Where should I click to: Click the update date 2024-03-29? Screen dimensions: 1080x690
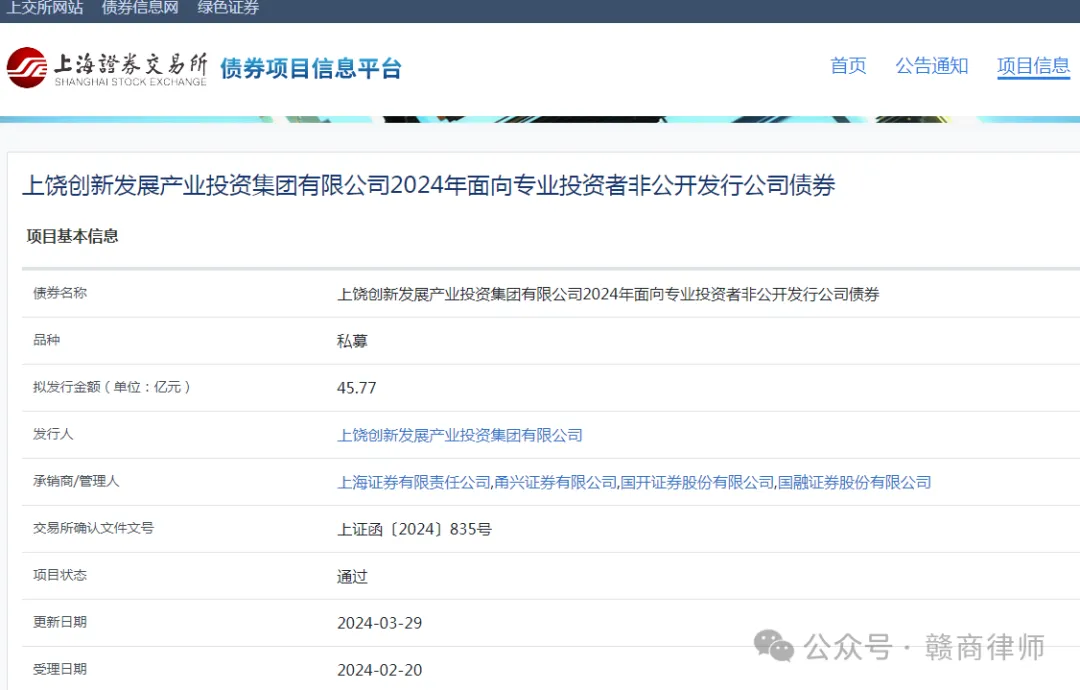(x=380, y=623)
